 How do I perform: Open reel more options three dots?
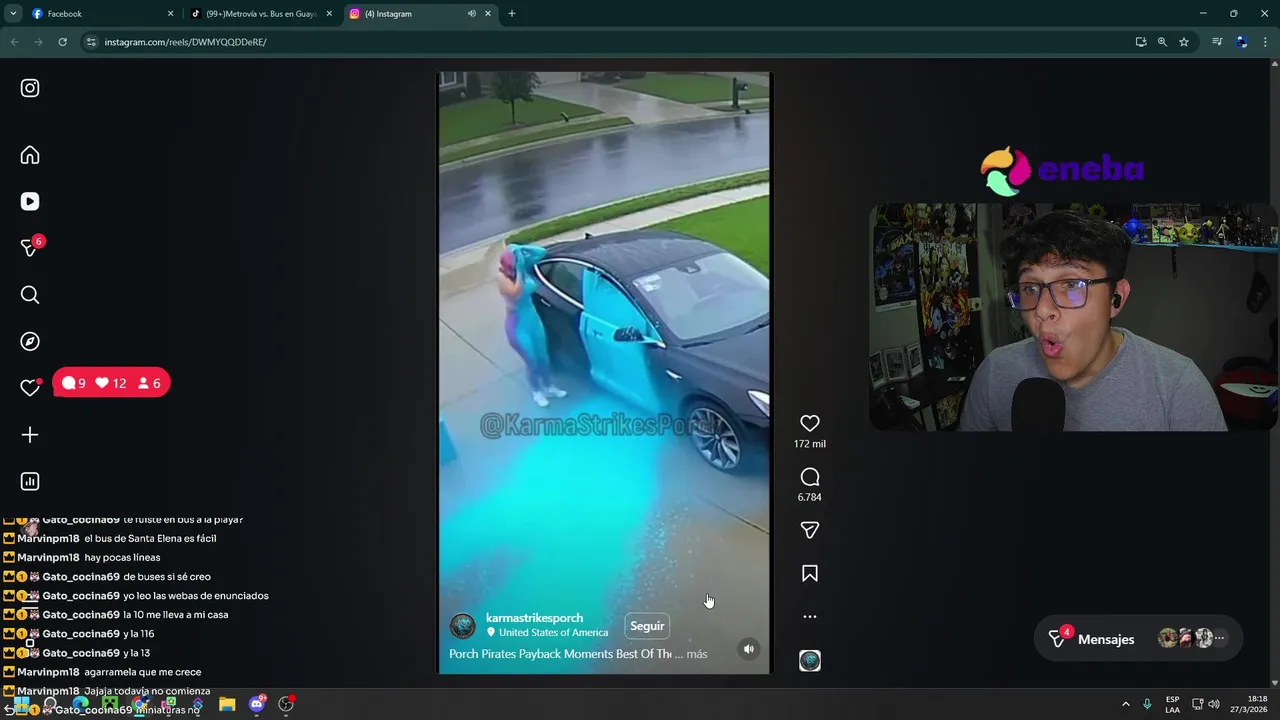coord(810,617)
